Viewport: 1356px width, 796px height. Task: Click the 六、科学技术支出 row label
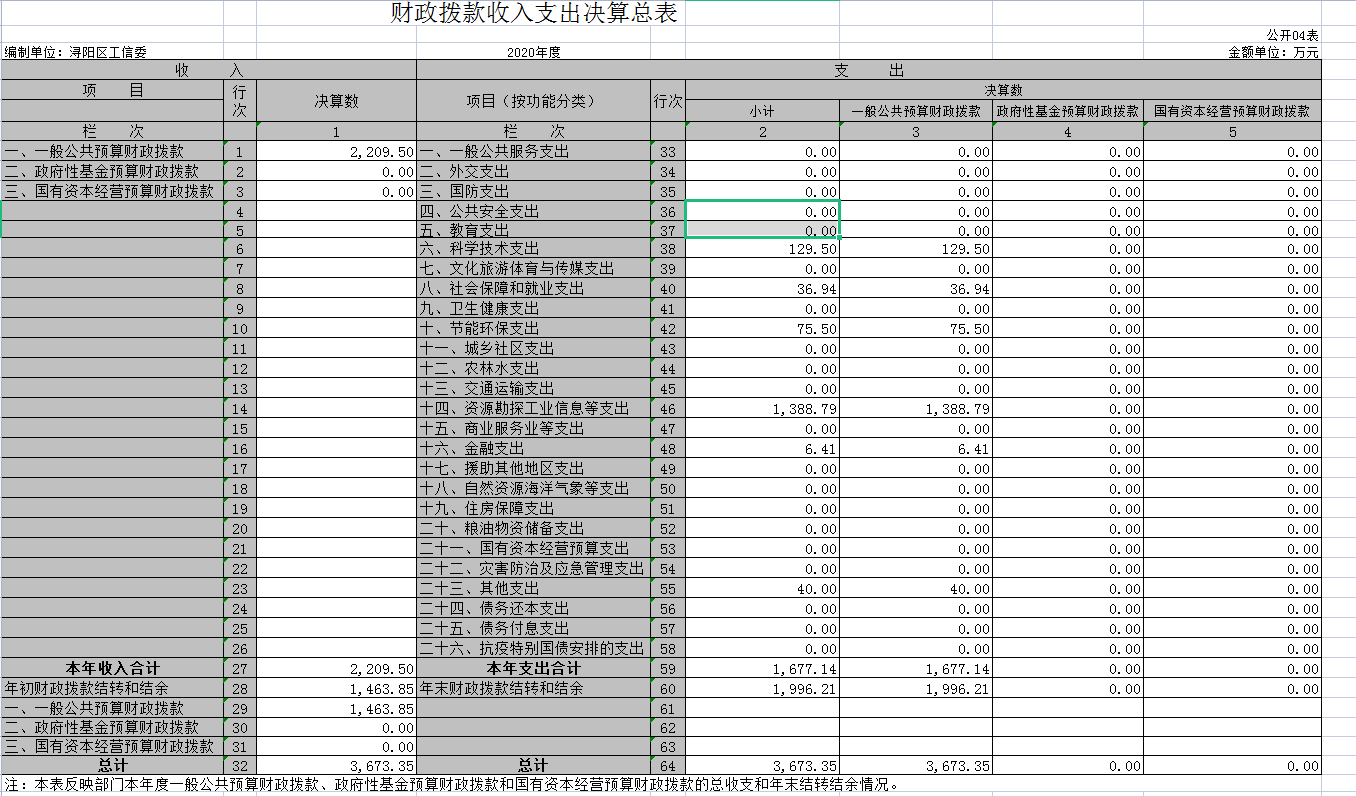(x=479, y=249)
